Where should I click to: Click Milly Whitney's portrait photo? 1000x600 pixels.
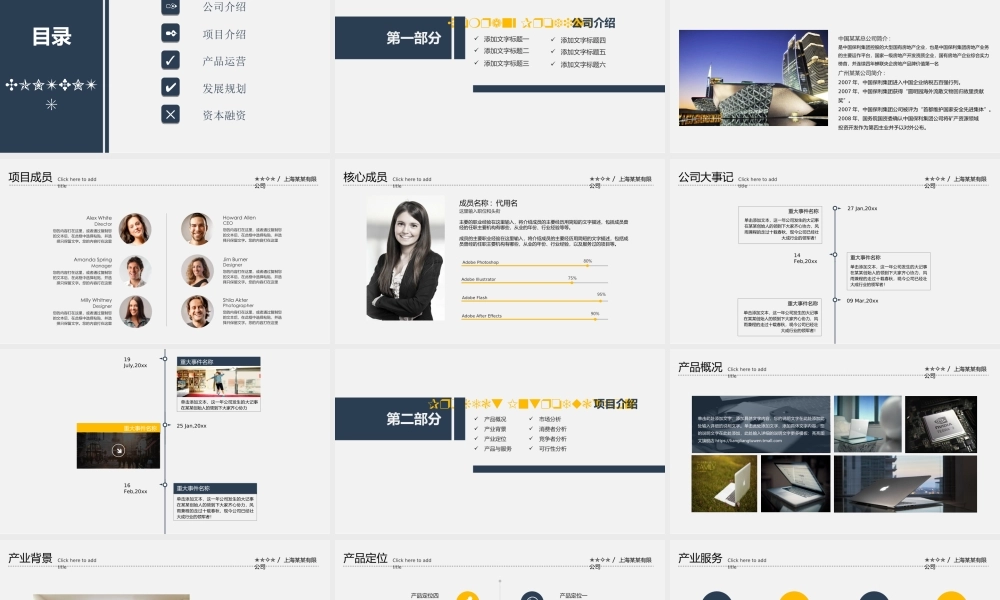(x=135, y=311)
